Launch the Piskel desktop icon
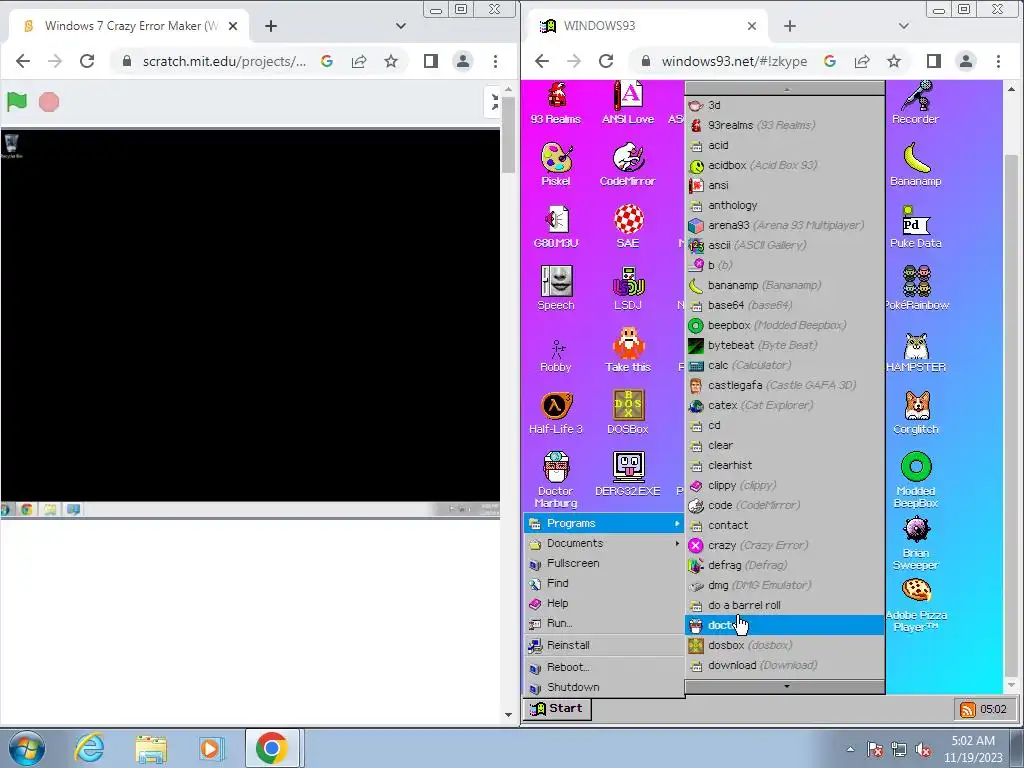 pos(556,165)
